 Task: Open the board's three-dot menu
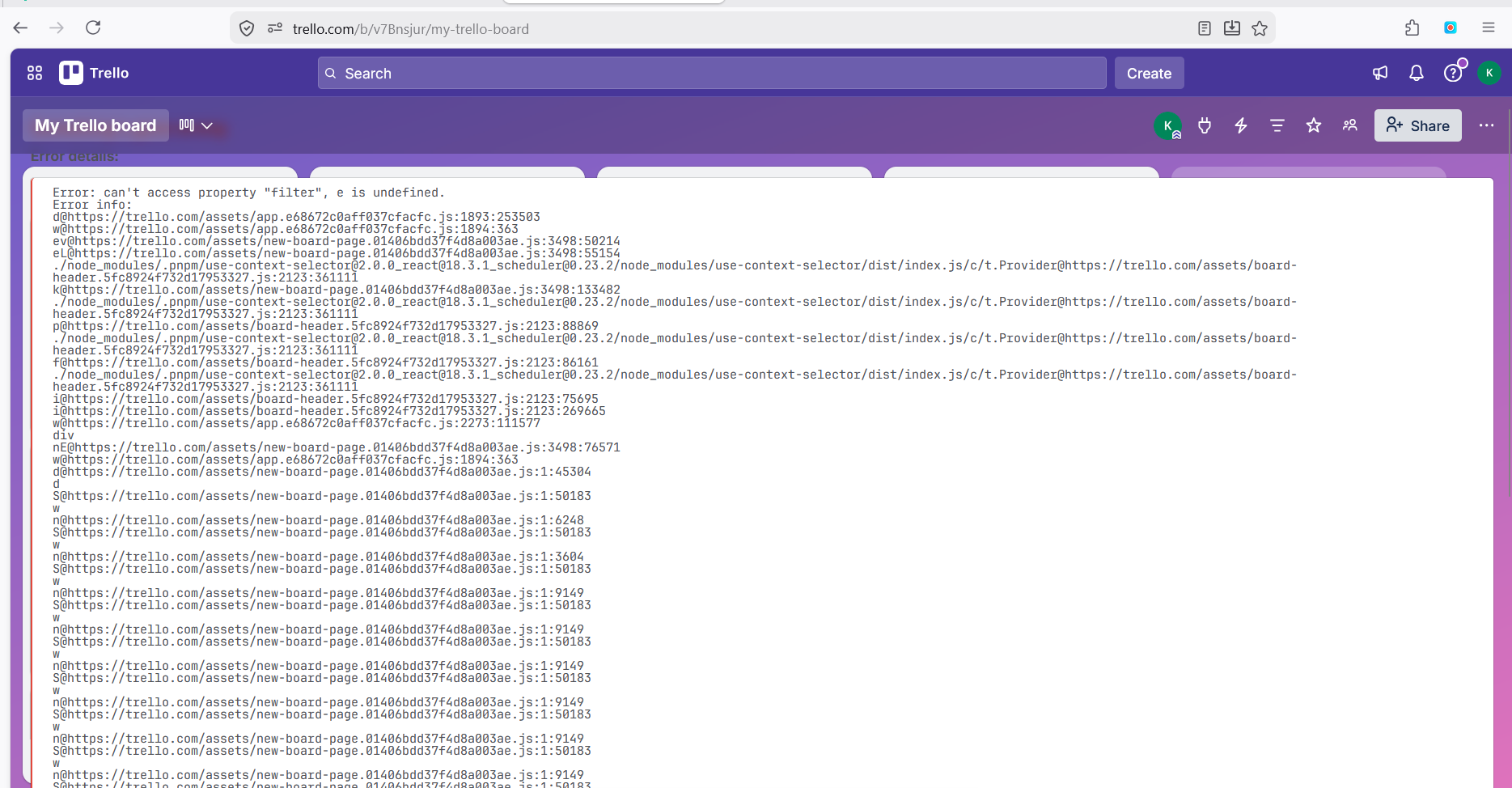point(1487,125)
